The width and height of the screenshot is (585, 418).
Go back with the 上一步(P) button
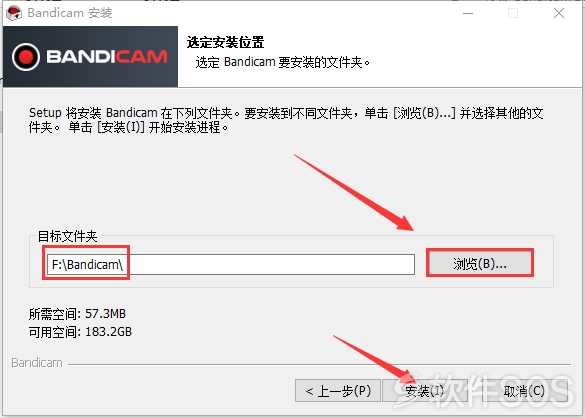(x=338, y=391)
